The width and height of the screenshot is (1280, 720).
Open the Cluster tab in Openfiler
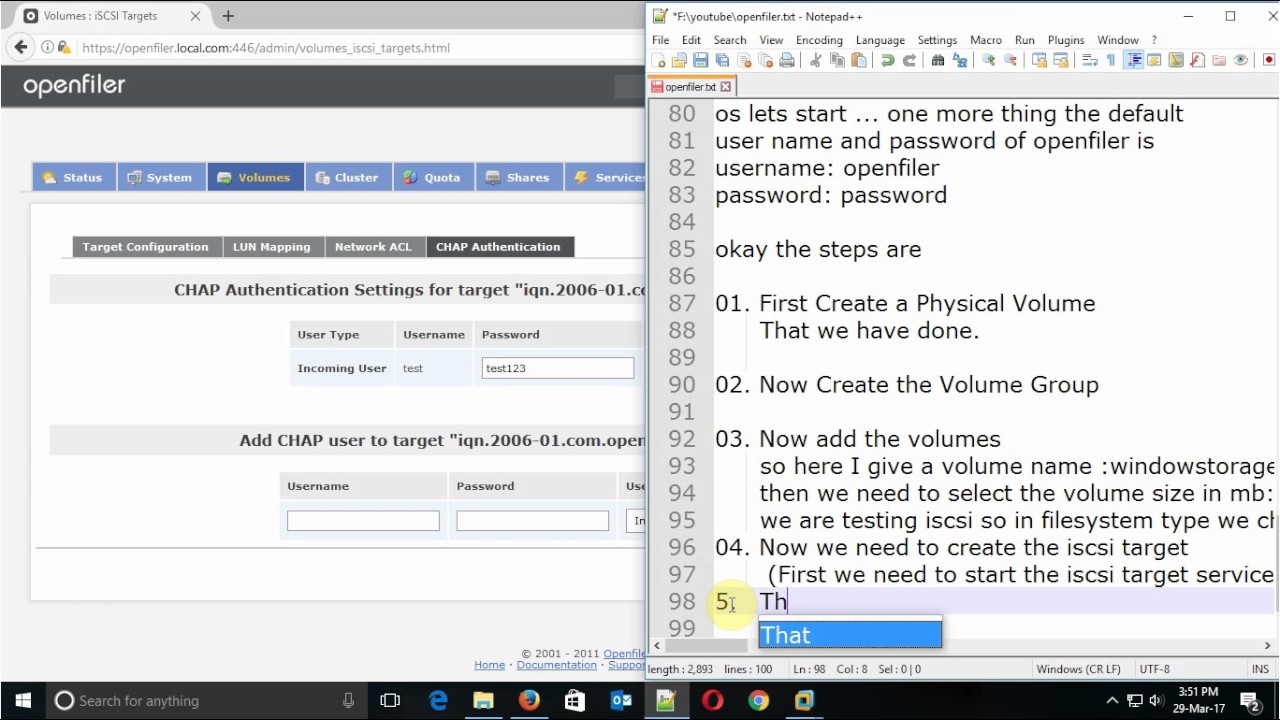[347, 177]
